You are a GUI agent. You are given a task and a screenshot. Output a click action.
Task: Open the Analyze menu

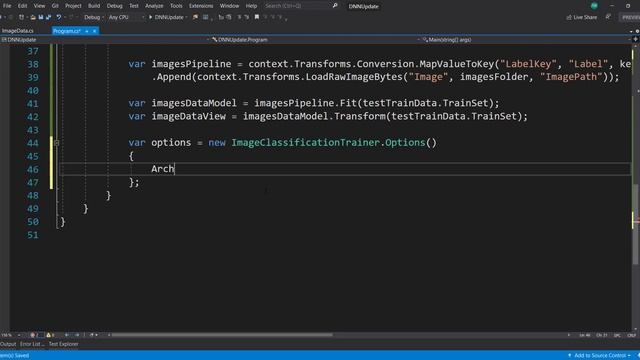(154, 6)
